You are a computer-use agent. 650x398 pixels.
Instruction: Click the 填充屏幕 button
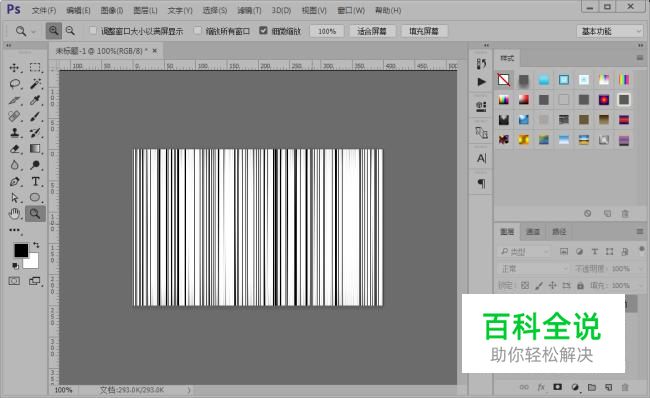tap(424, 31)
